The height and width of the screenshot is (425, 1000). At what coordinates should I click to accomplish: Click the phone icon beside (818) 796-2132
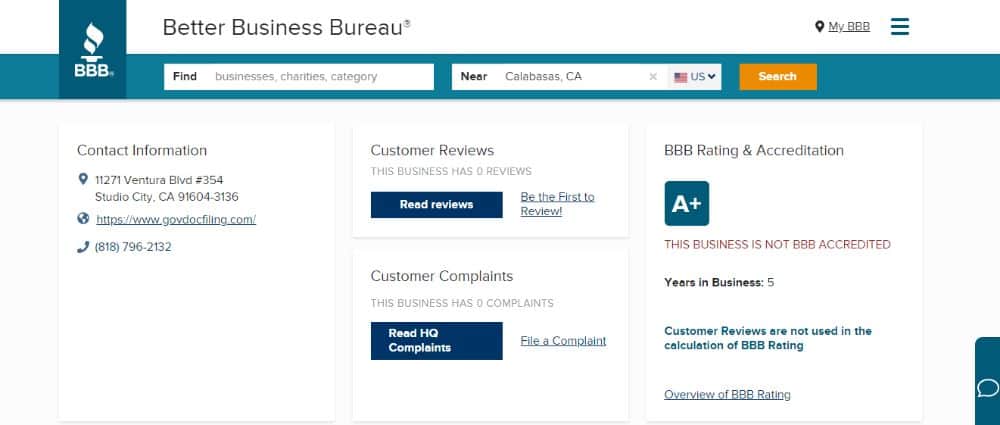83,247
